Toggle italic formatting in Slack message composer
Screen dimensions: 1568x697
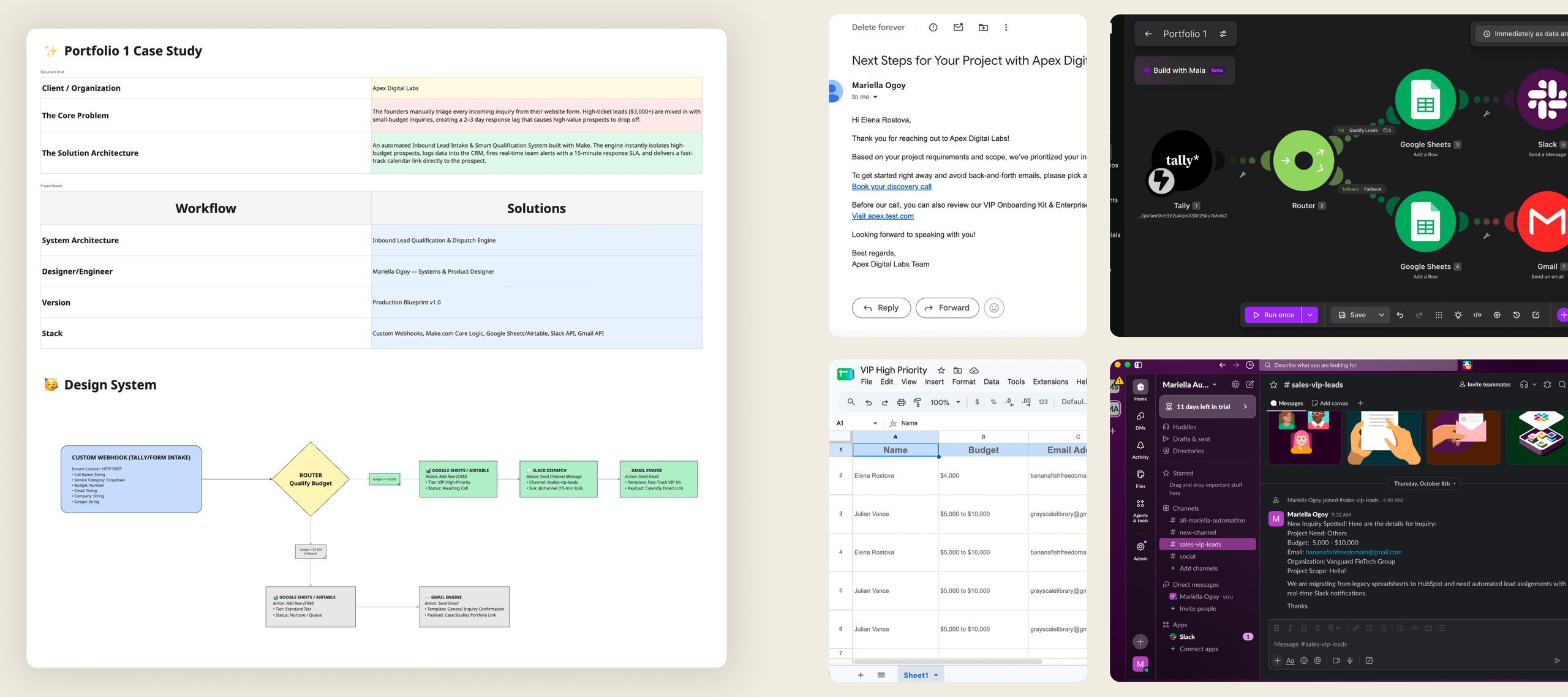(1290, 628)
